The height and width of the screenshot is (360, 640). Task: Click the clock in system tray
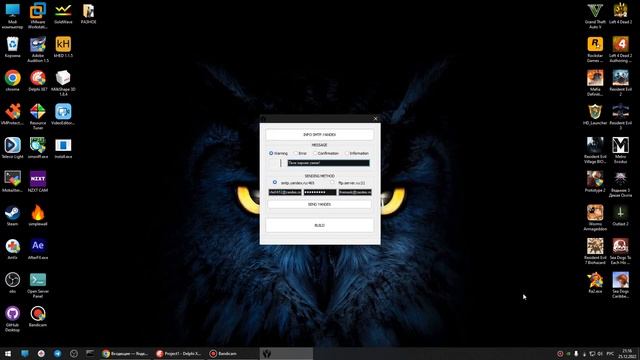(x=627, y=353)
